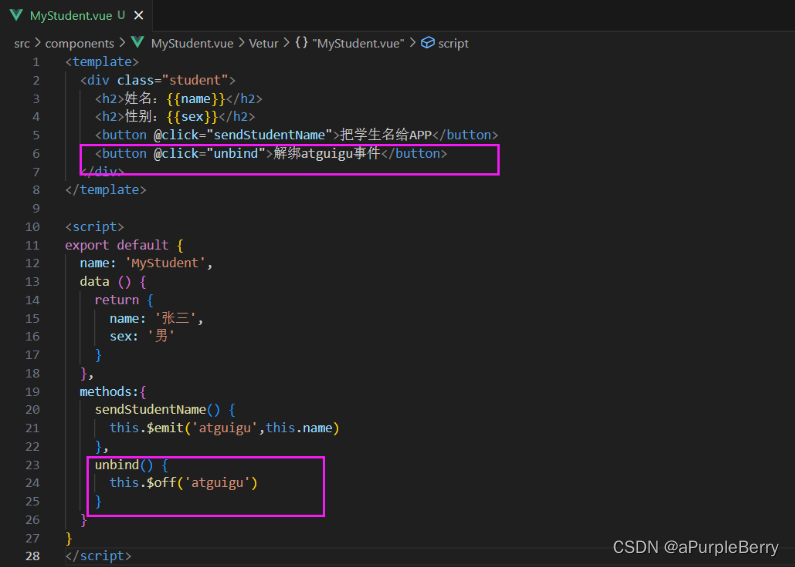
Task: Open the script breadcrumb segment
Action: point(453,44)
